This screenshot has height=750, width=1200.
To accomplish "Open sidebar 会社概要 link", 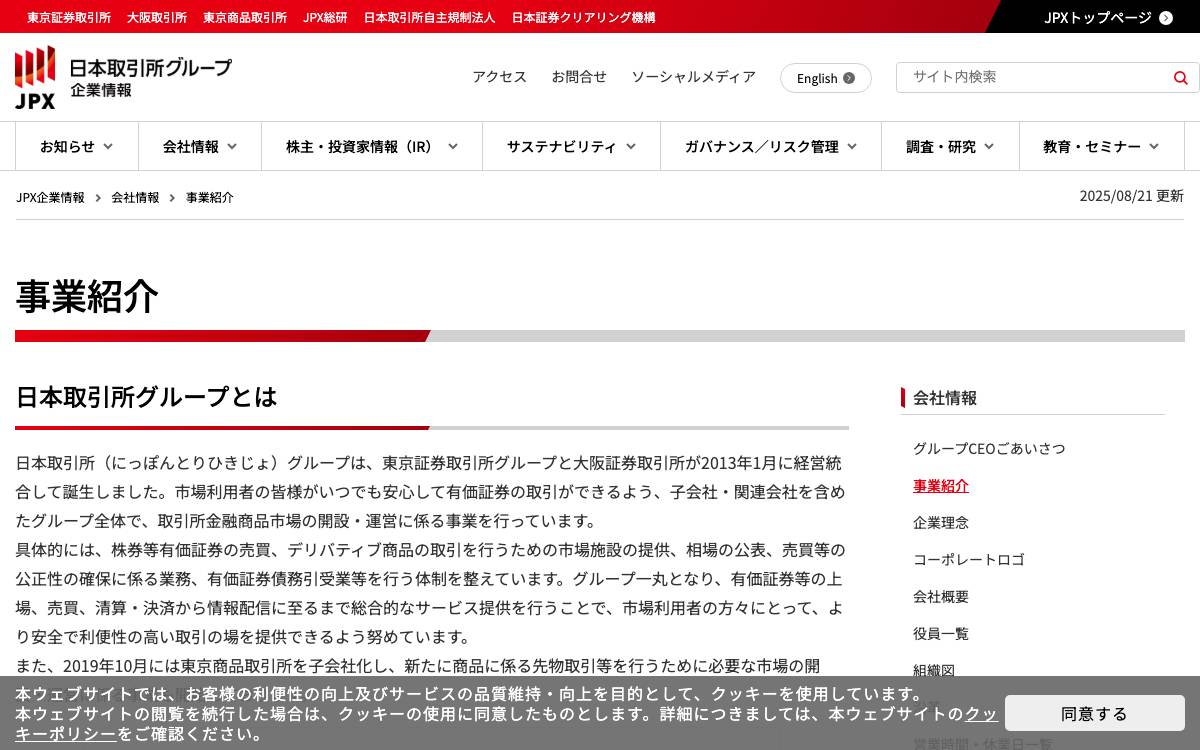I will coord(941,597).
